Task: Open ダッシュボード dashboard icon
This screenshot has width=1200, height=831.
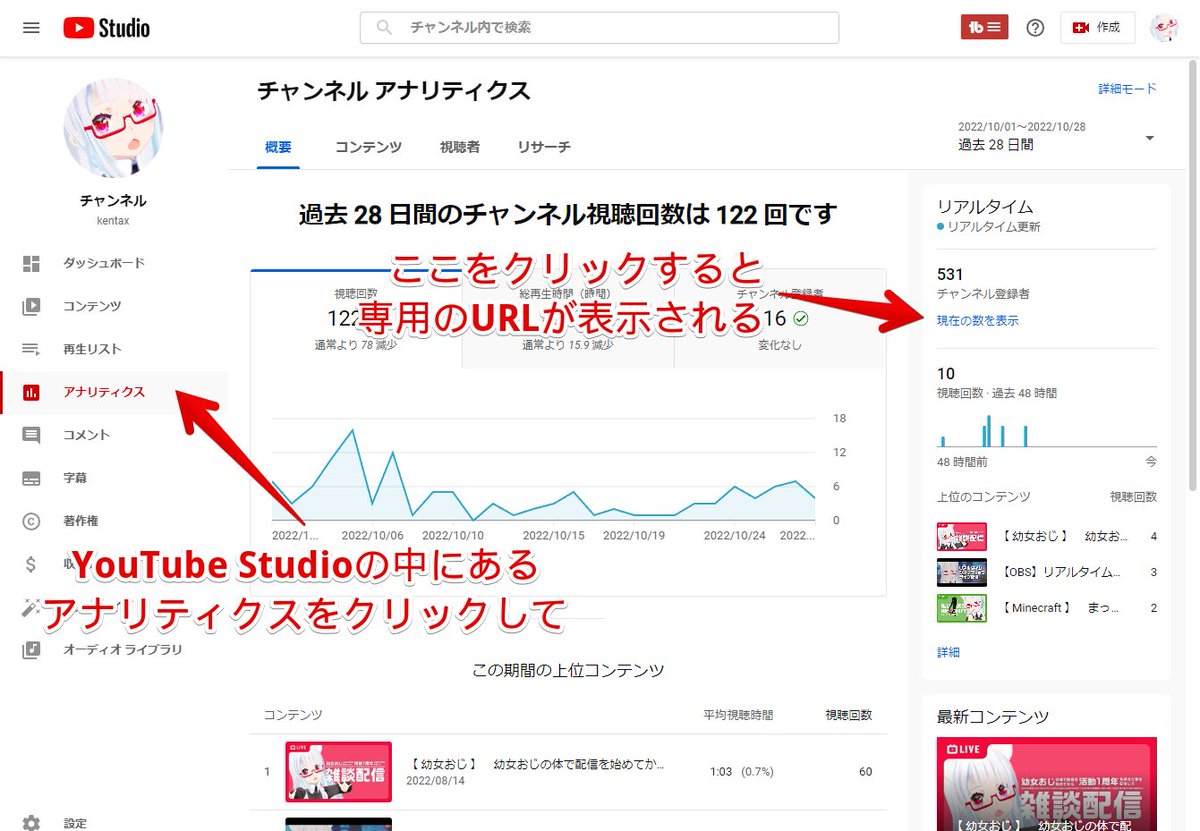Action: pyautogui.click(x=31, y=263)
